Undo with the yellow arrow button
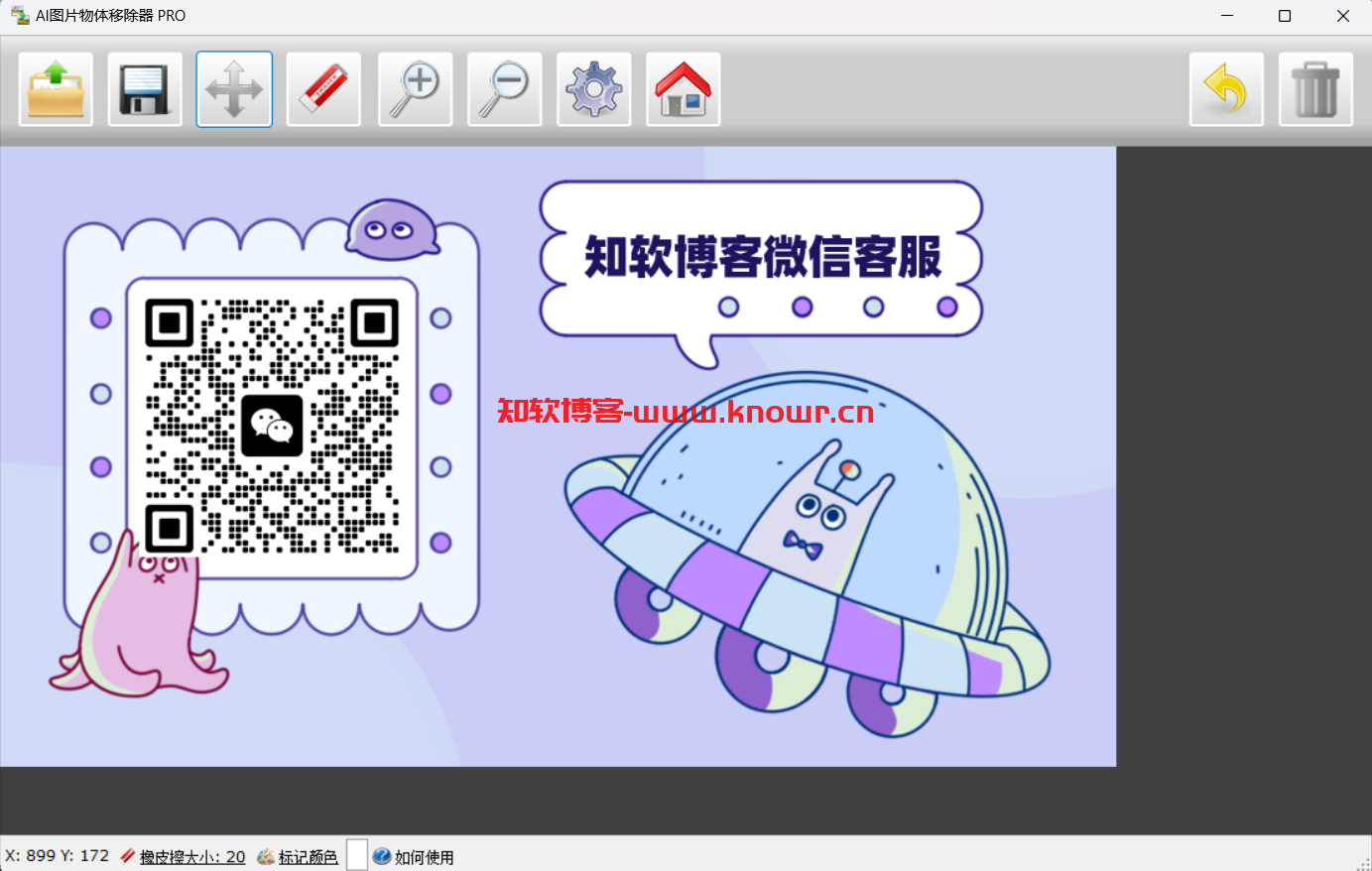 [x=1226, y=89]
